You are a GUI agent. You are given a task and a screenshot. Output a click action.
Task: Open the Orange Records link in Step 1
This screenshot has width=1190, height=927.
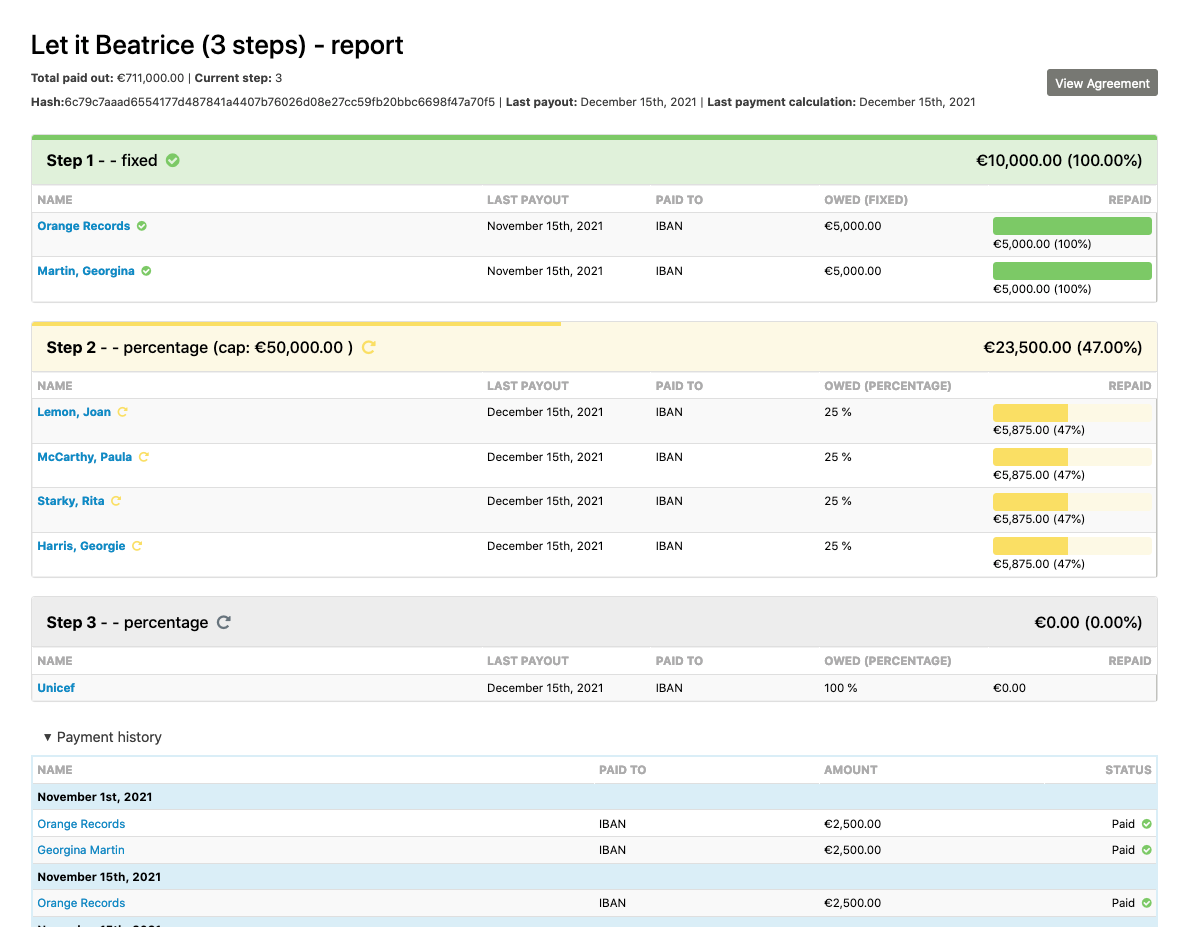click(x=83, y=225)
